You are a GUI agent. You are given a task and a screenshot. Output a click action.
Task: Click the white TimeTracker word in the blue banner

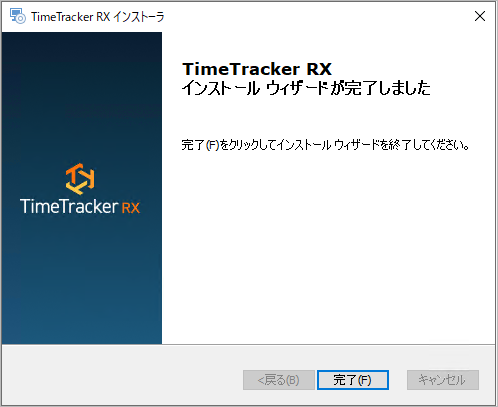click(x=69, y=206)
